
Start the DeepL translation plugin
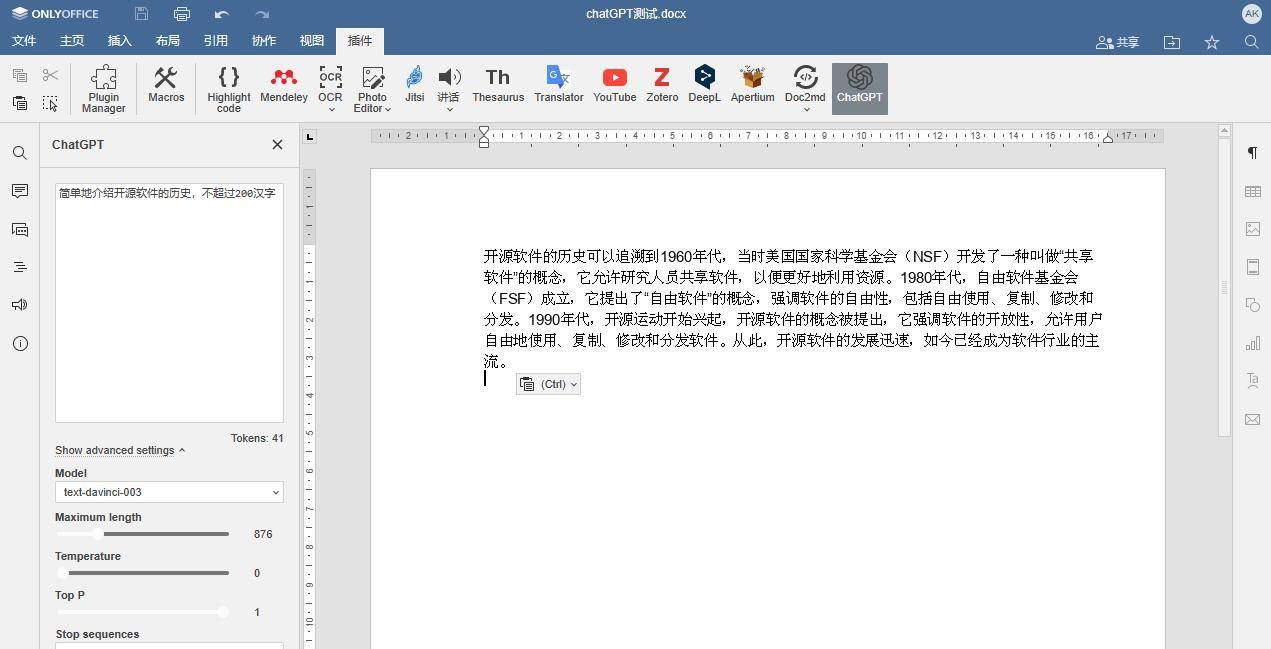click(704, 86)
